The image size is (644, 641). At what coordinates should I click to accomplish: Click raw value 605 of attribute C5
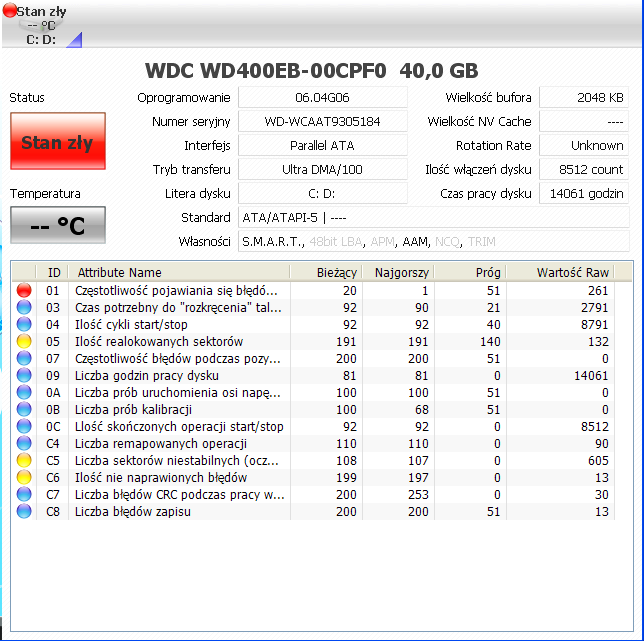click(x=598, y=460)
